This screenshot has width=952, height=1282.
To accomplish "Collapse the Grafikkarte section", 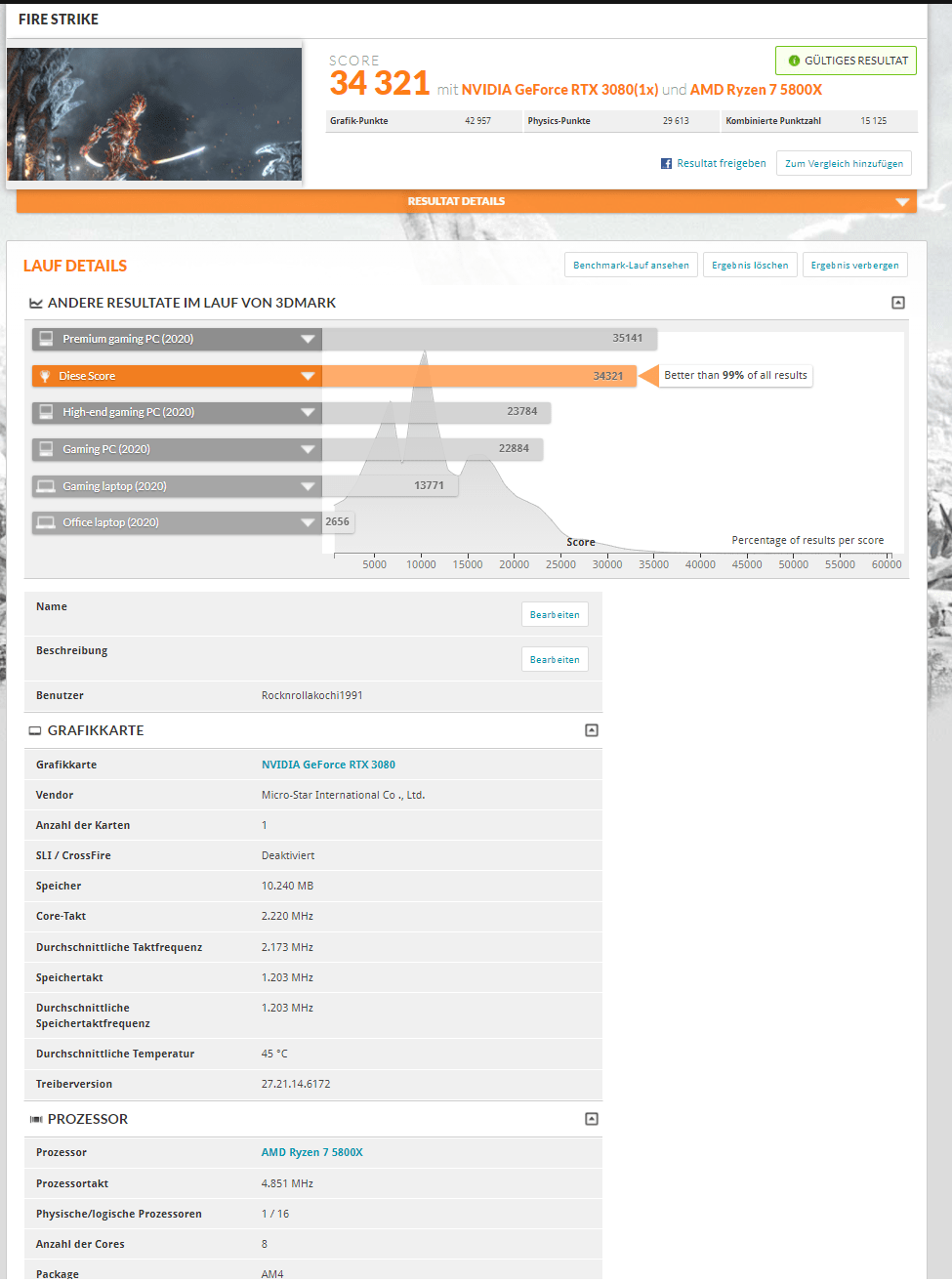I will coord(592,730).
